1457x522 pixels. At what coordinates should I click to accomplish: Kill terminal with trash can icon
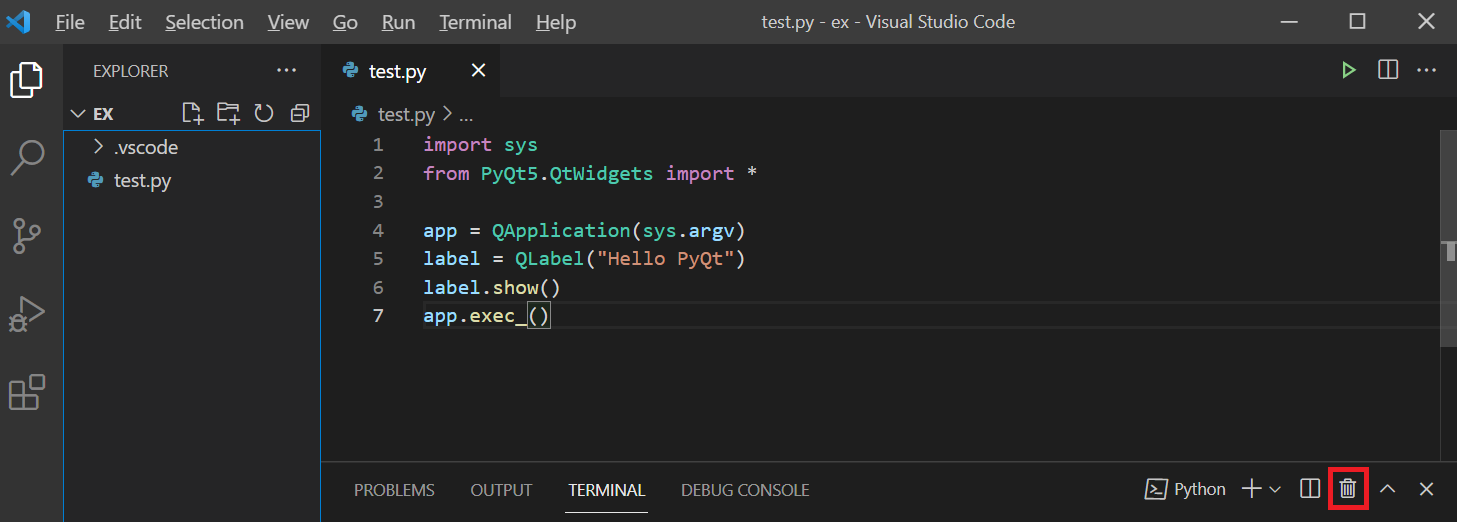click(1348, 489)
